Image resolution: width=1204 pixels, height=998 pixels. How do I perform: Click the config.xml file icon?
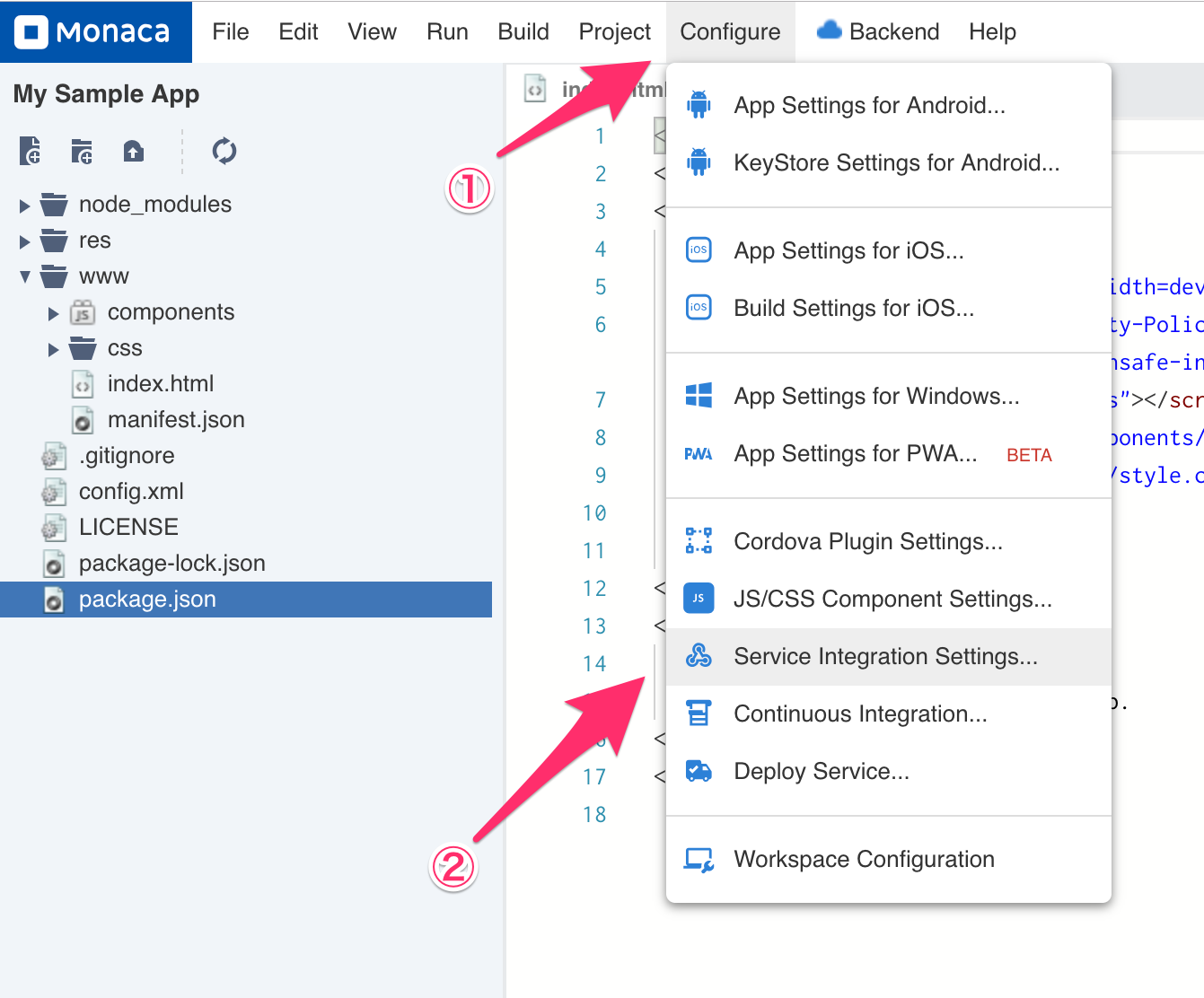[54, 492]
